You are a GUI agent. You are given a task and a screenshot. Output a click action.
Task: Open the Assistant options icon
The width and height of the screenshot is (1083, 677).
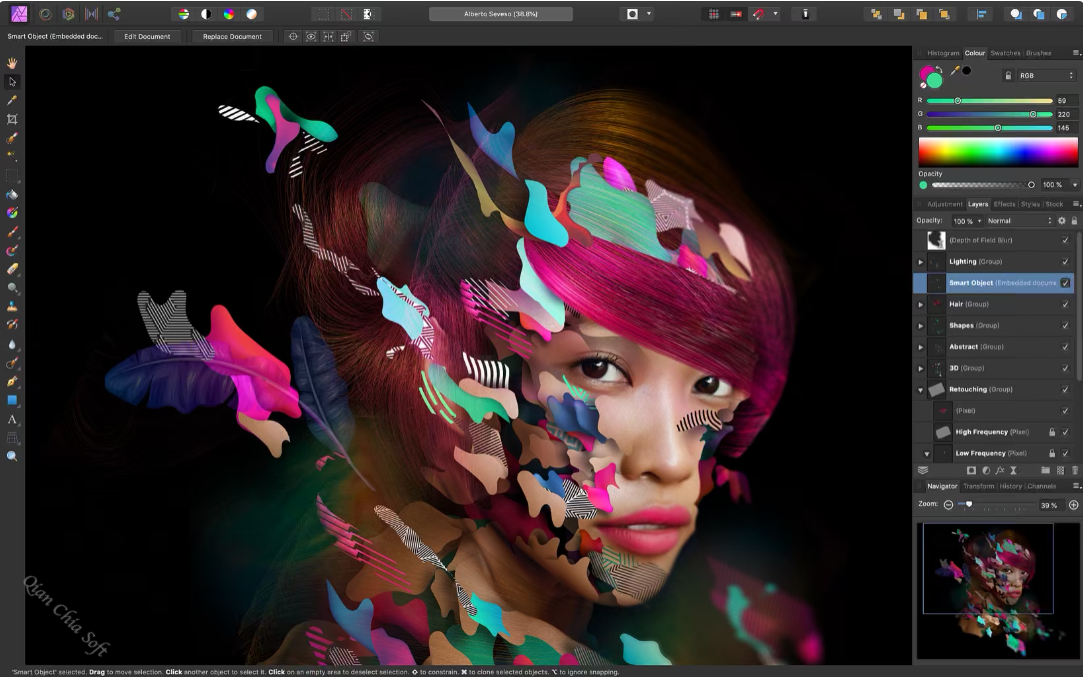click(805, 14)
